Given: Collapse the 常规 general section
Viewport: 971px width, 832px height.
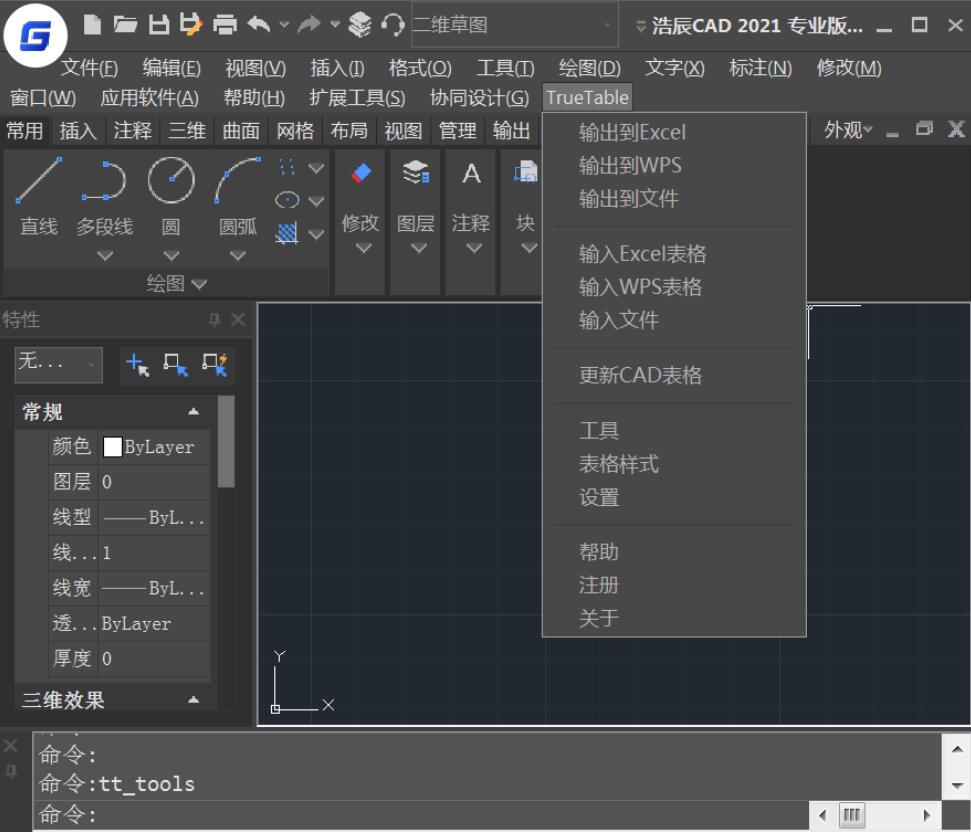Looking at the screenshot, I should pos(193,412).
